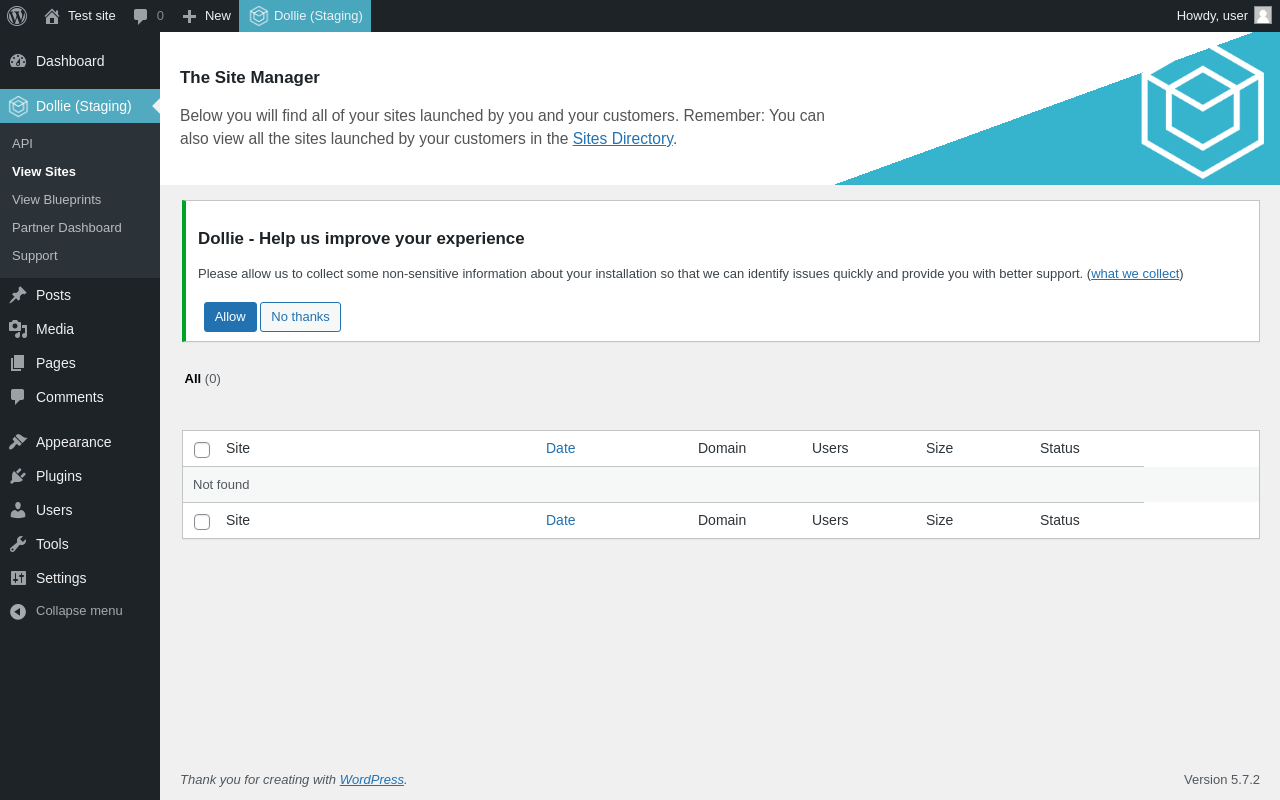Open the comments bubble icon in admin bar
This screenshot has width=1280, height=800.
(141, 16)
